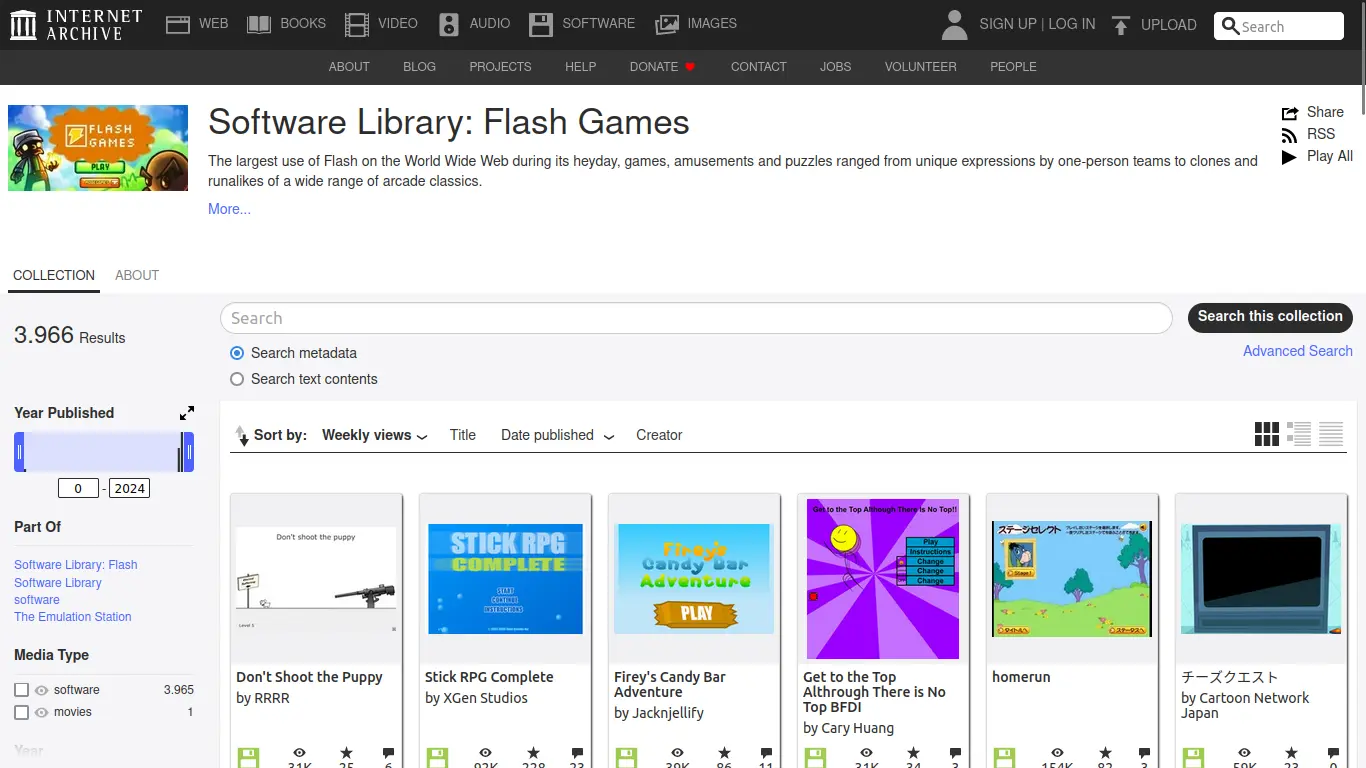
Task: Switch to the grid tile view
Action: pos(1267,434)
